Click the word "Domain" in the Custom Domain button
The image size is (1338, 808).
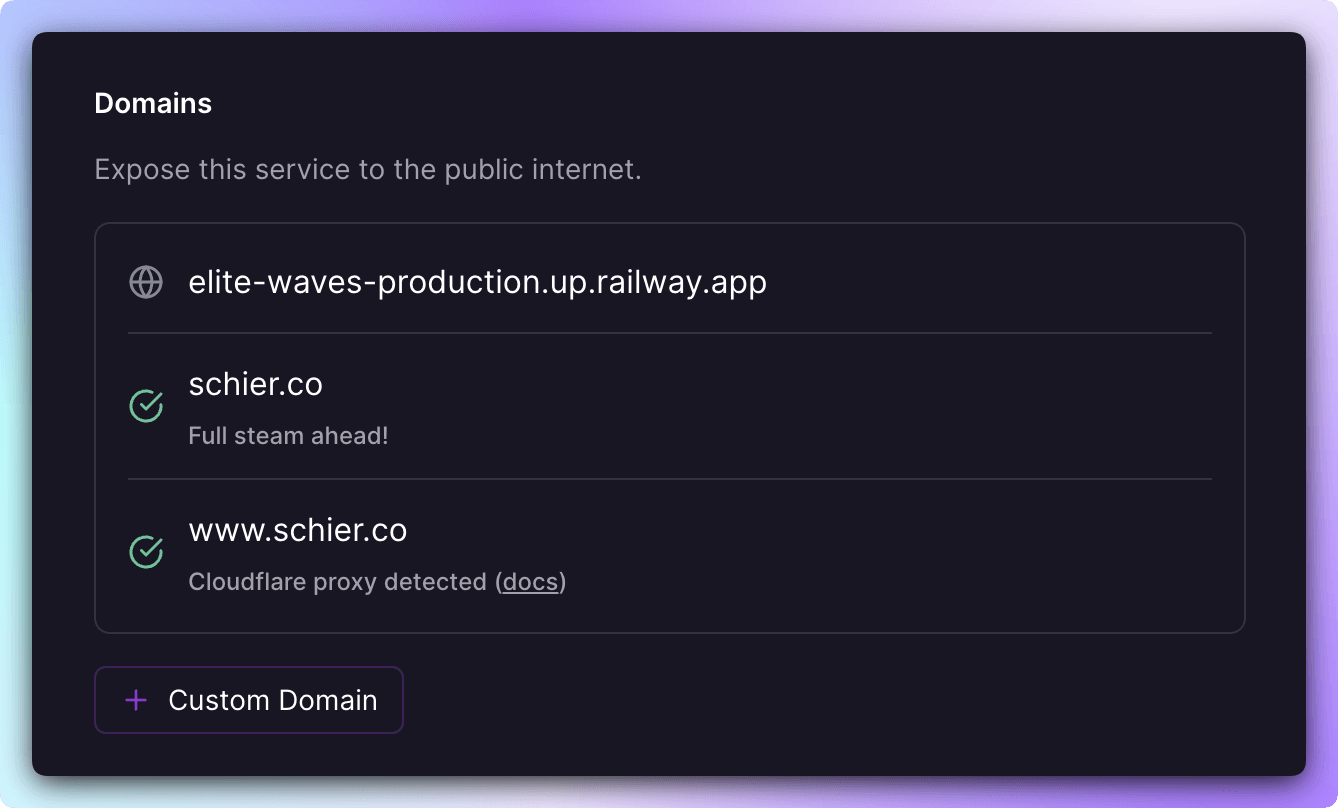pos(327,700)
